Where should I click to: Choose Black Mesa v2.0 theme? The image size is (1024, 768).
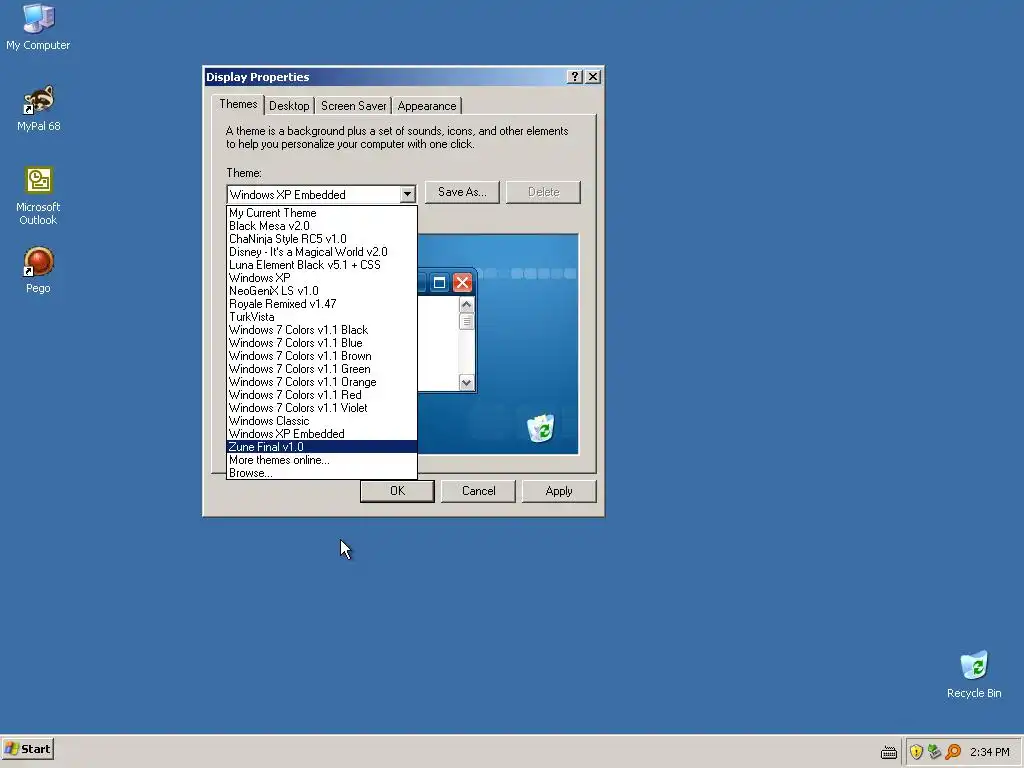pyautogui.click(x=321, y=226)
